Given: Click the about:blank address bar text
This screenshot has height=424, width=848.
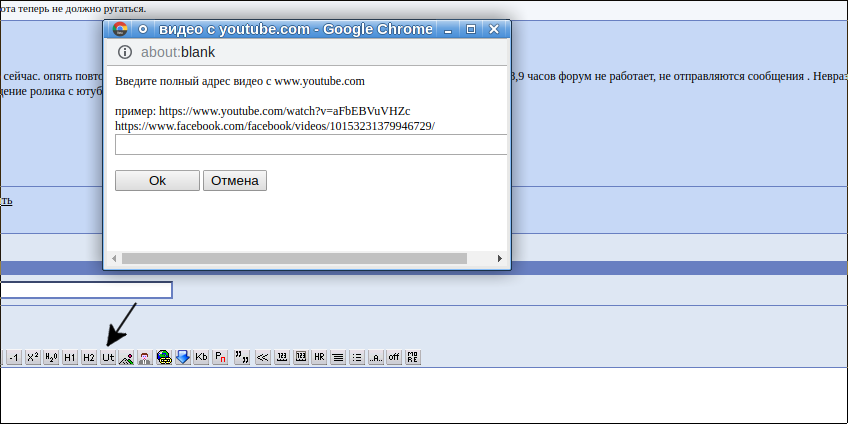Looking at the screenshot, I should pyautogui.click(x=178, y=52).
